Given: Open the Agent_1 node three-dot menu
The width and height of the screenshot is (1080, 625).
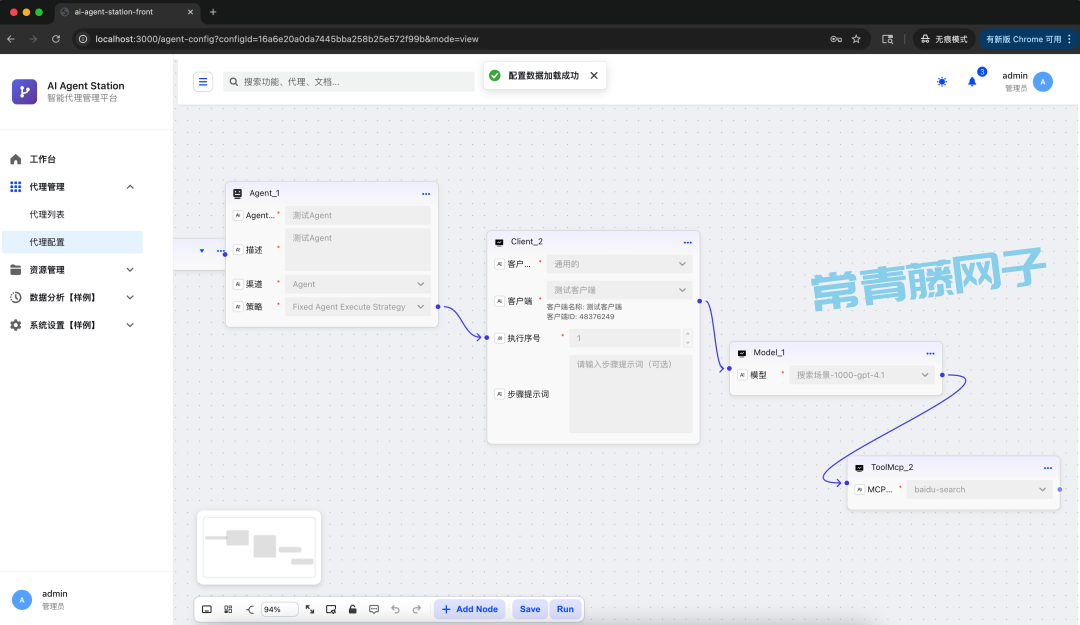Looking at the screenshot, I should coord(426,193).
